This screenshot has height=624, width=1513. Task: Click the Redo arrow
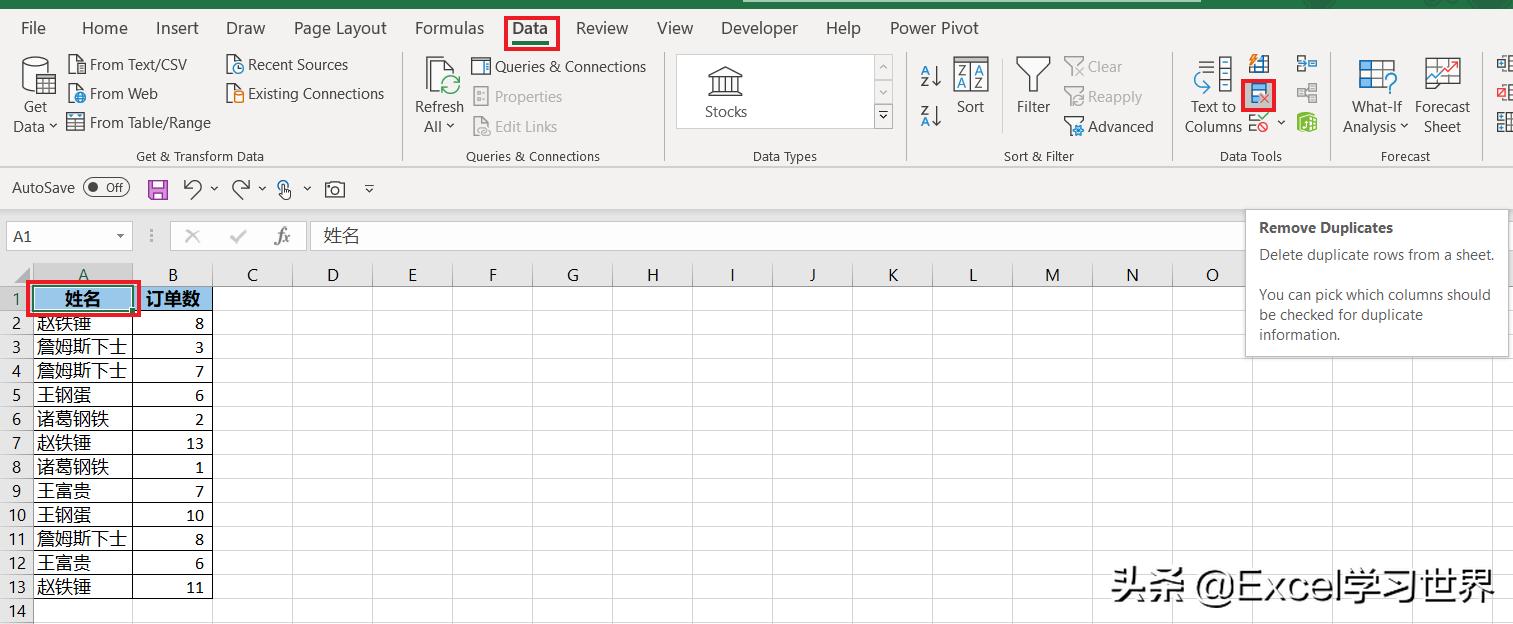pyautogui.click(x=241, y=188)
